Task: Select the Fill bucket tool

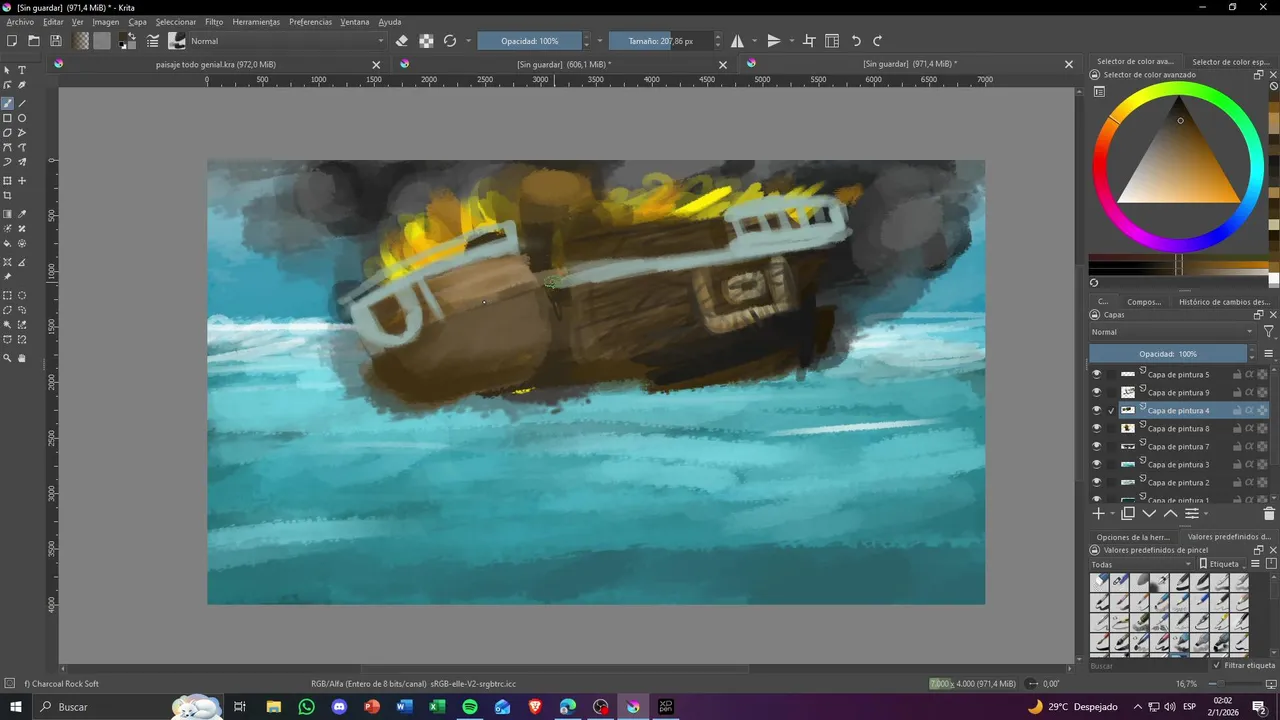Action: coord(7,243)
